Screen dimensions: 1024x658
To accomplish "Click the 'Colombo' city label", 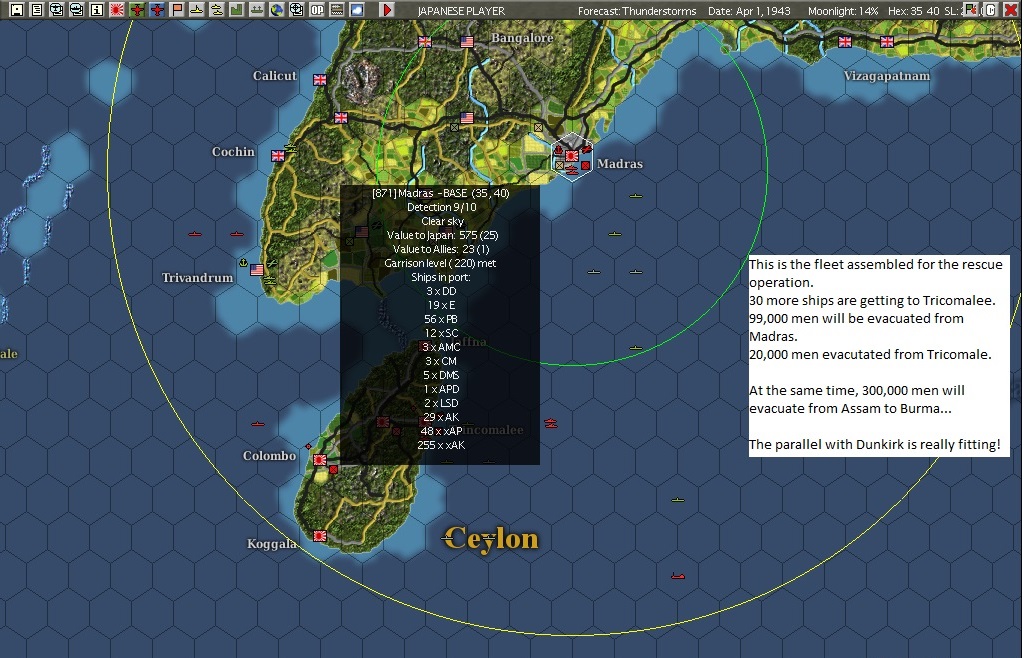I will pos(270,456).
